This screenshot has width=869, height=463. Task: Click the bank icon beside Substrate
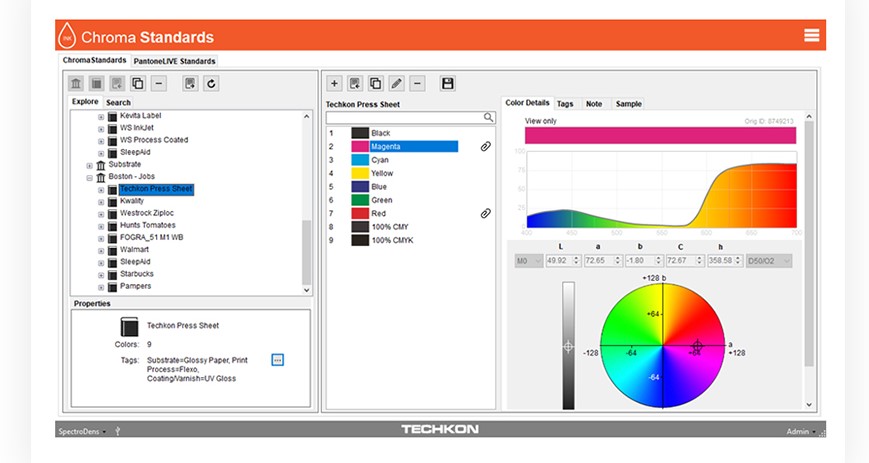coord(101,165)
